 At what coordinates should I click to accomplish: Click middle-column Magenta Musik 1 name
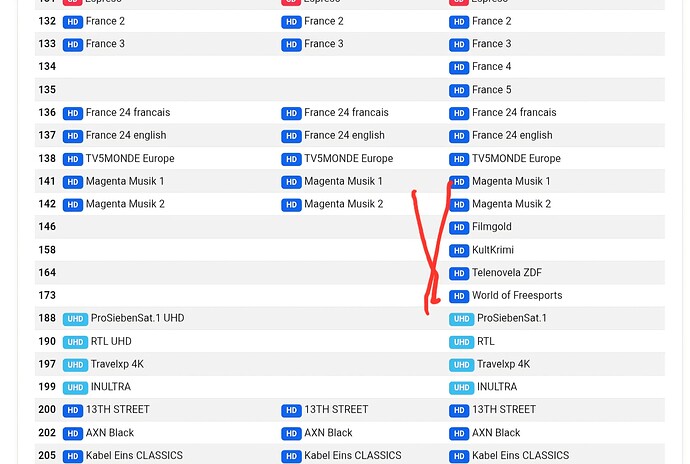pyautogui.click(x=343, y=181)
